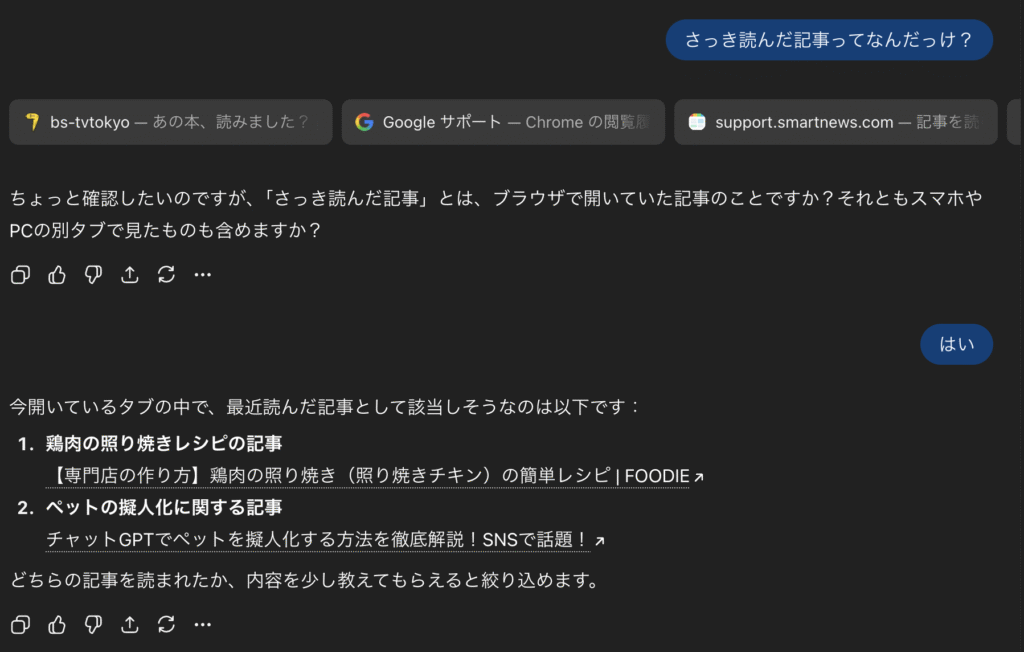Open the bs-tvtokyo source chip
Screen dimensions: 1024x652
point(170,122)
